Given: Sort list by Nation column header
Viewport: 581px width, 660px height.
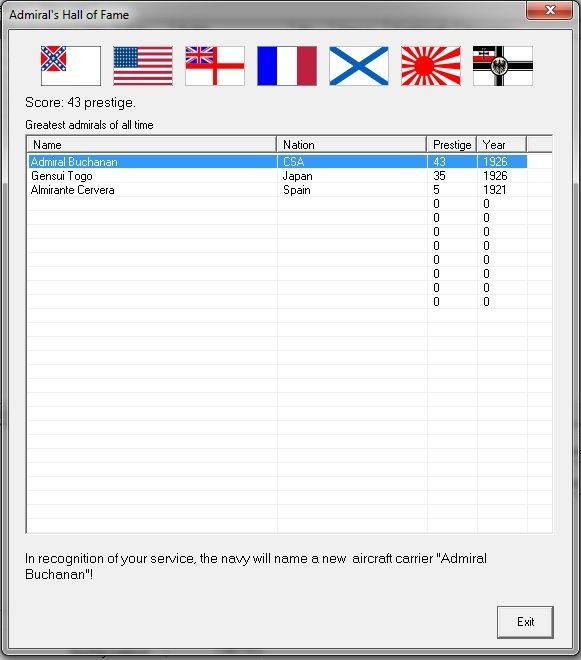Looking at the screenshot, I should point(352,144).
